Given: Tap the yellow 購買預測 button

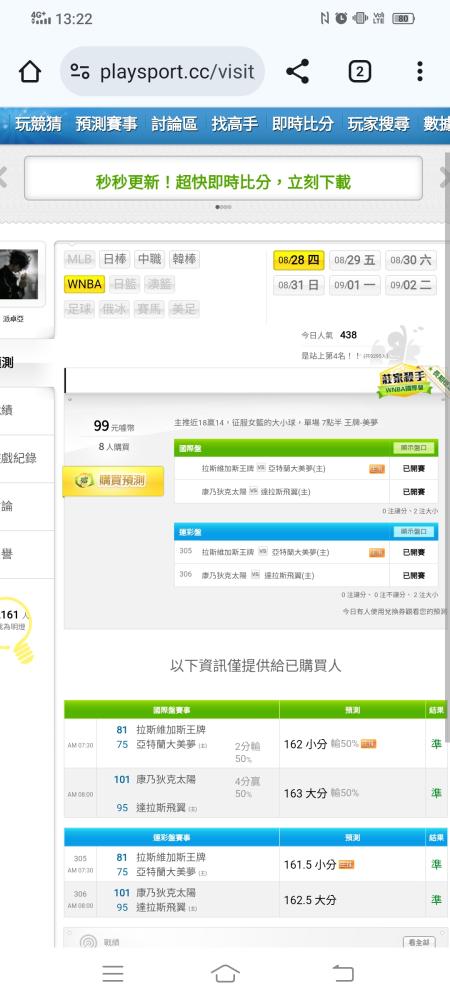Looking at the screenshot, I should pyautogui.click(x=113, y=481).
